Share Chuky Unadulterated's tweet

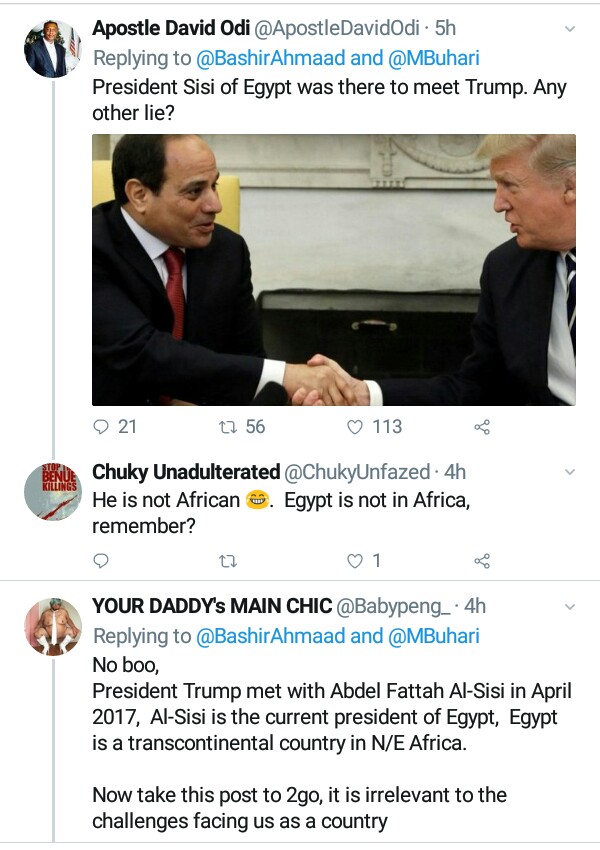point(481,561)
